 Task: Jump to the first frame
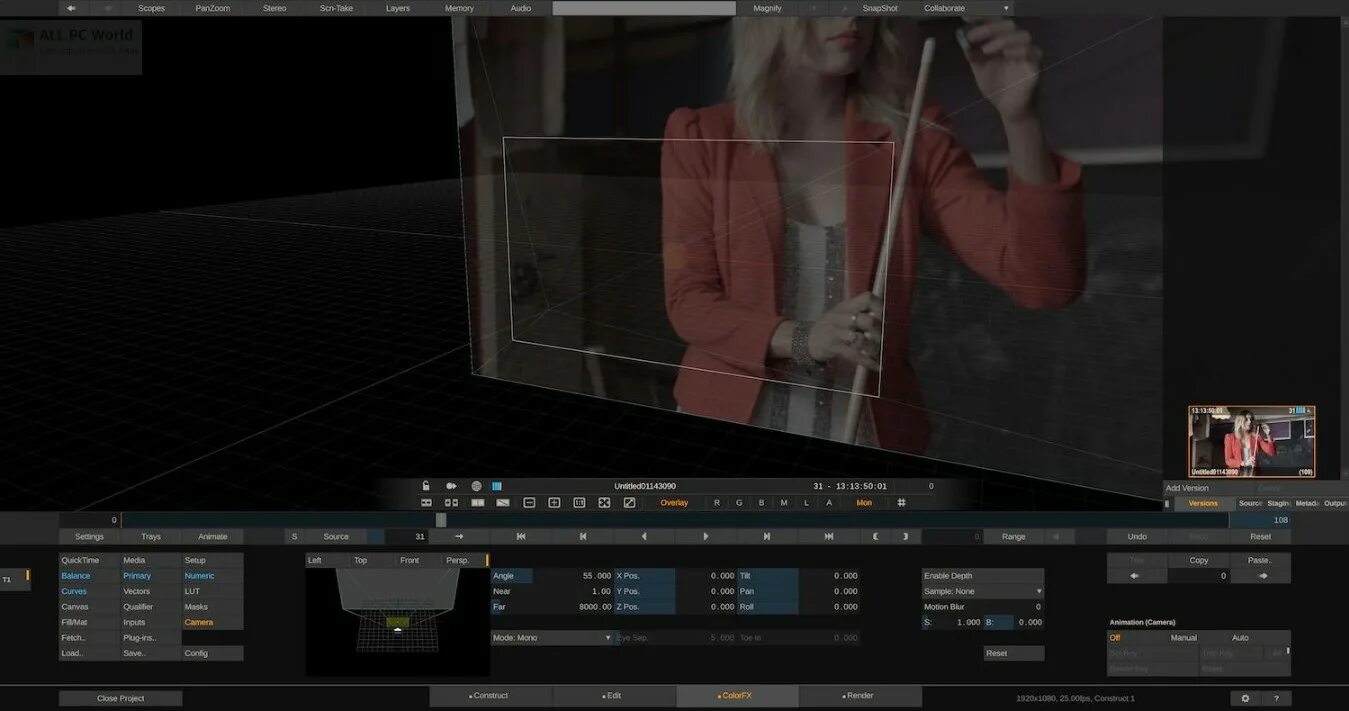521,537
